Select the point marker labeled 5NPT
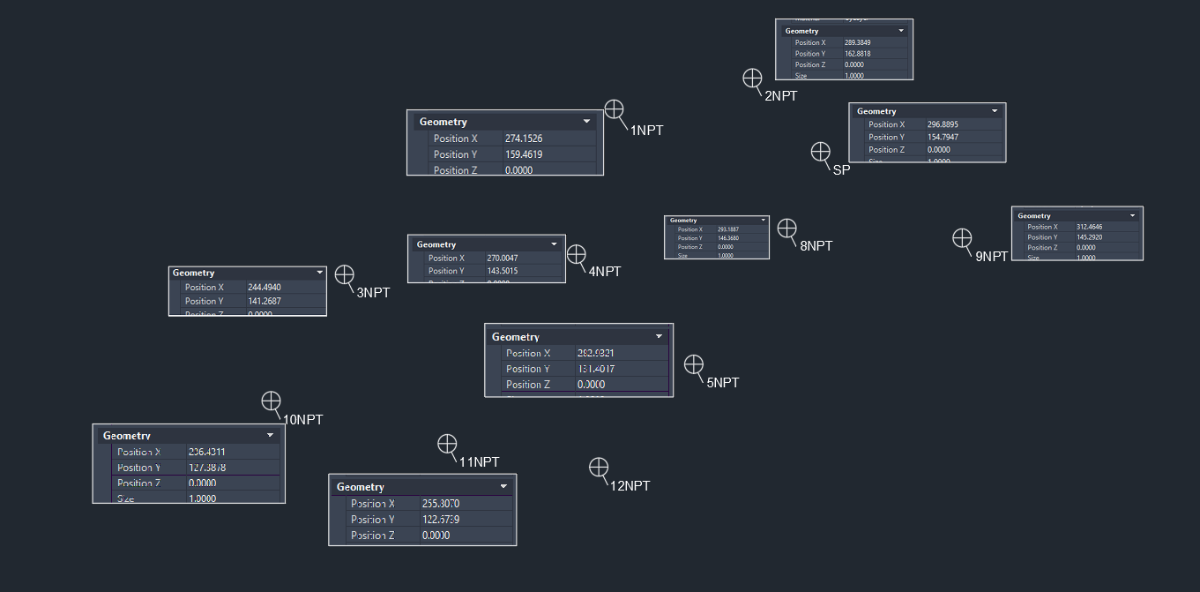Image resolution: width=1200 pixels, height=592 pixels. pos(693,364)
